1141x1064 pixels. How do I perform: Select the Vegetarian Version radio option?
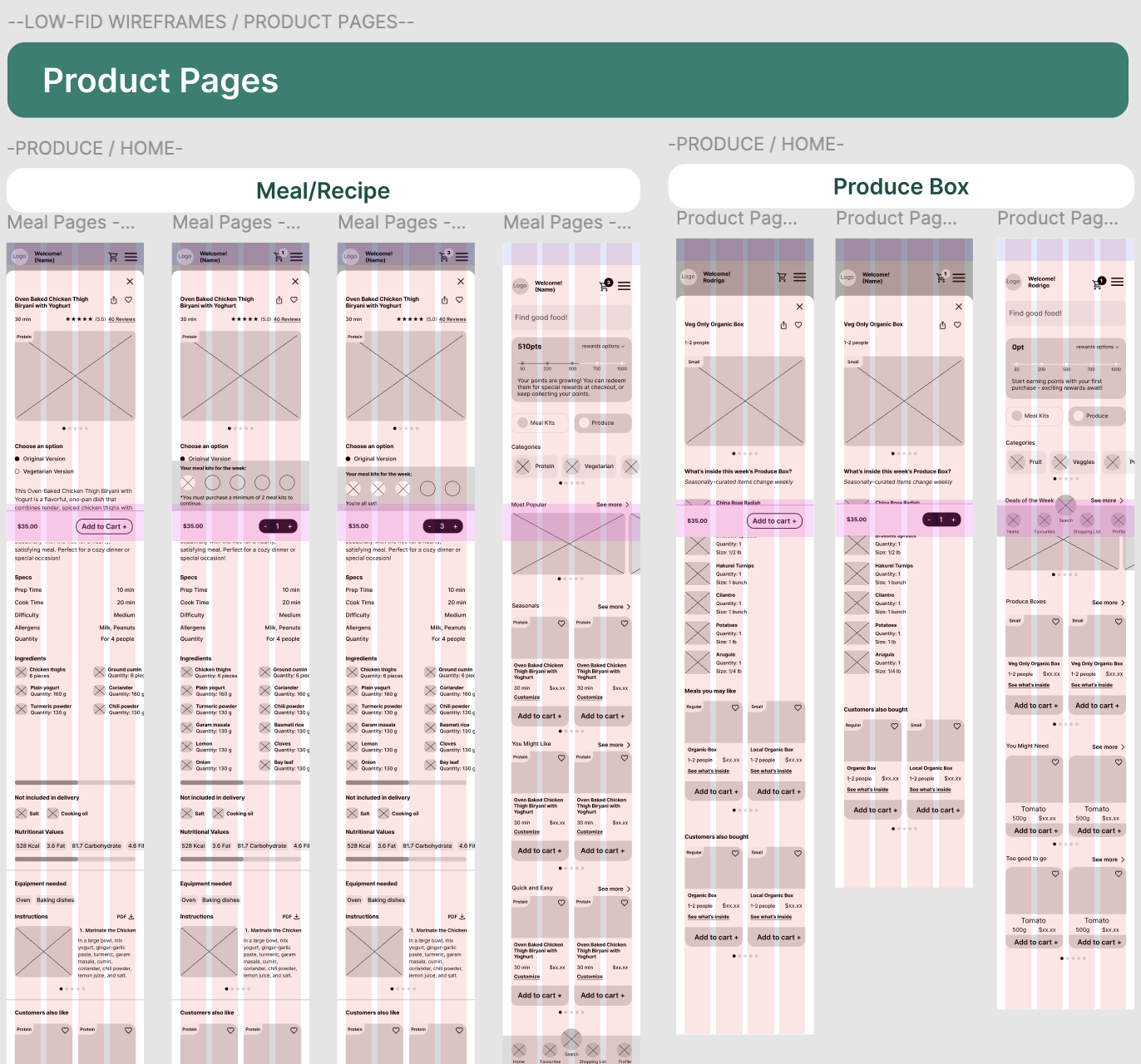pyautogui.click(x=17, y=471)
